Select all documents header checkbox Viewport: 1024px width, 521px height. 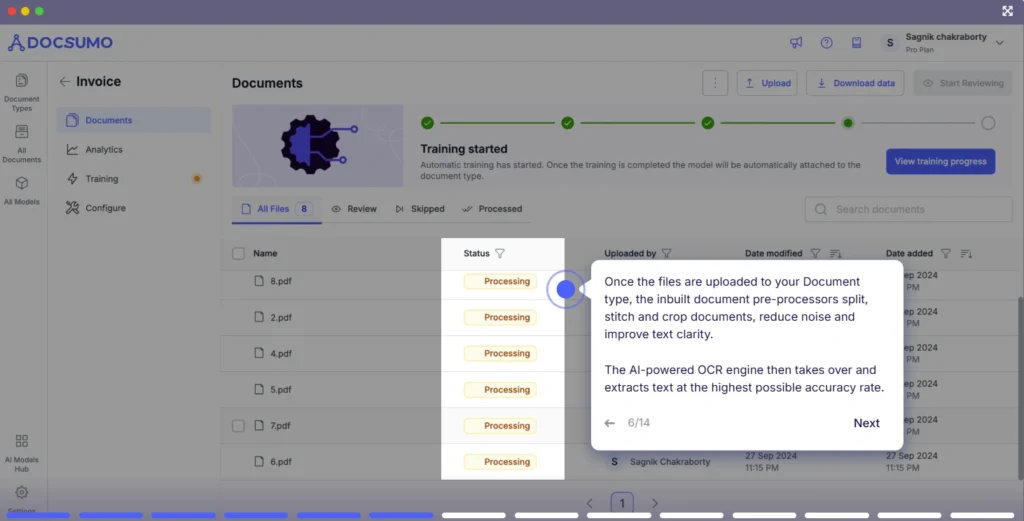coord(238,253)
